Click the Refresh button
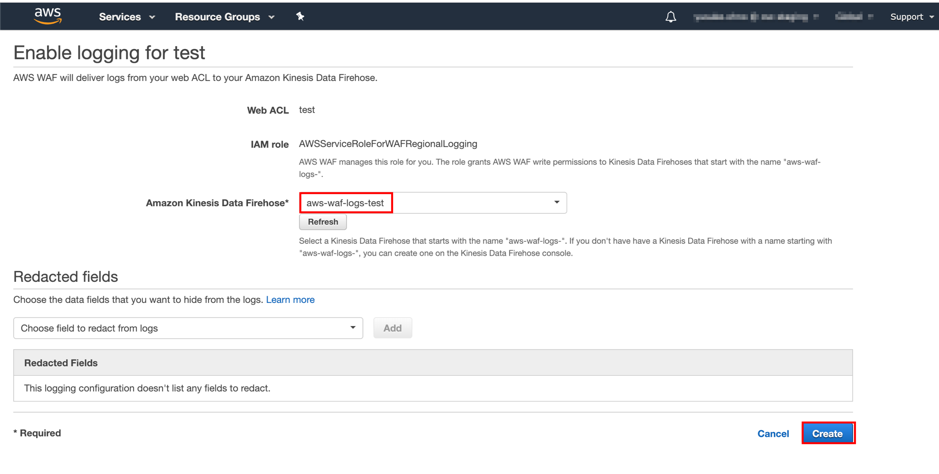This screenshot has height=474, width=939. (x=323, y=222)
